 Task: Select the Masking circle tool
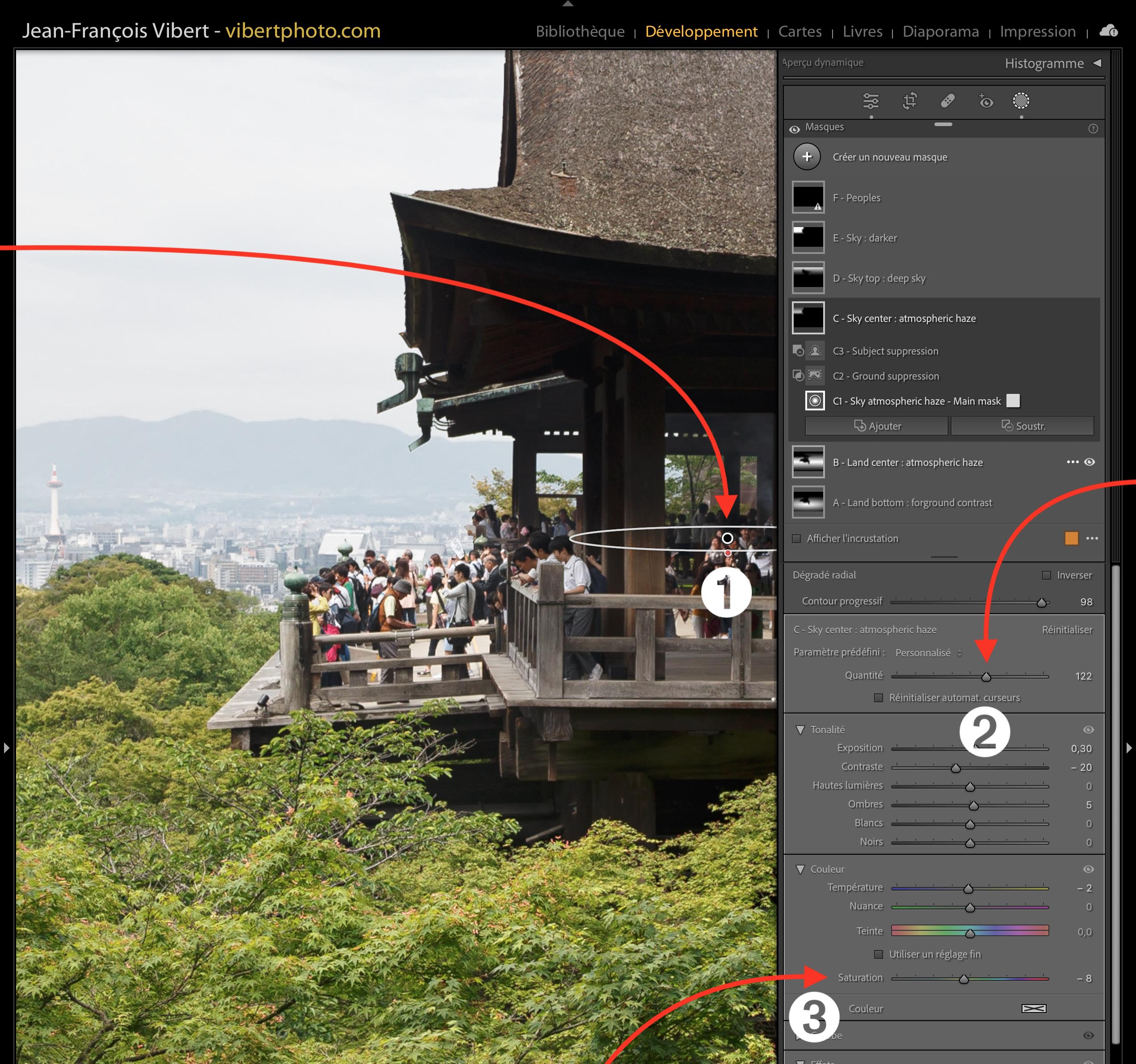click(x=1021, y=101)
